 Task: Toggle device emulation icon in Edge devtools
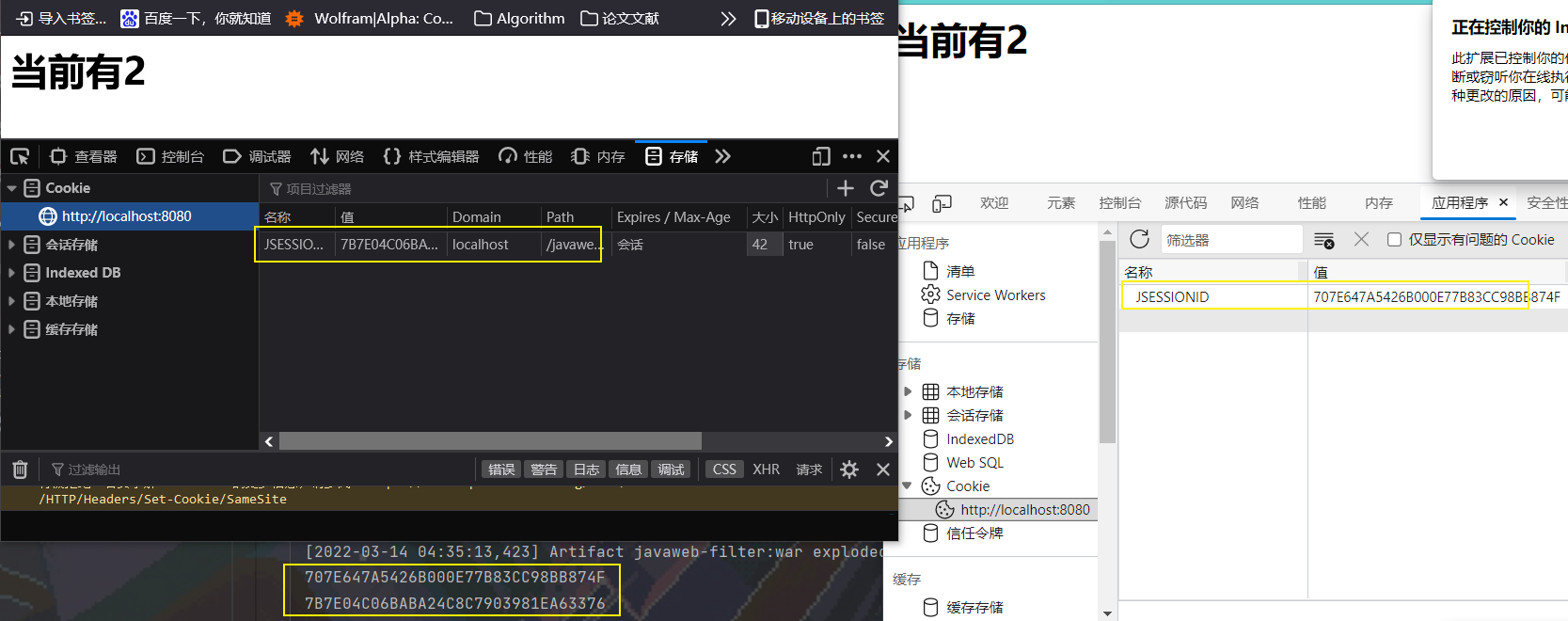(x=942, y=203)
